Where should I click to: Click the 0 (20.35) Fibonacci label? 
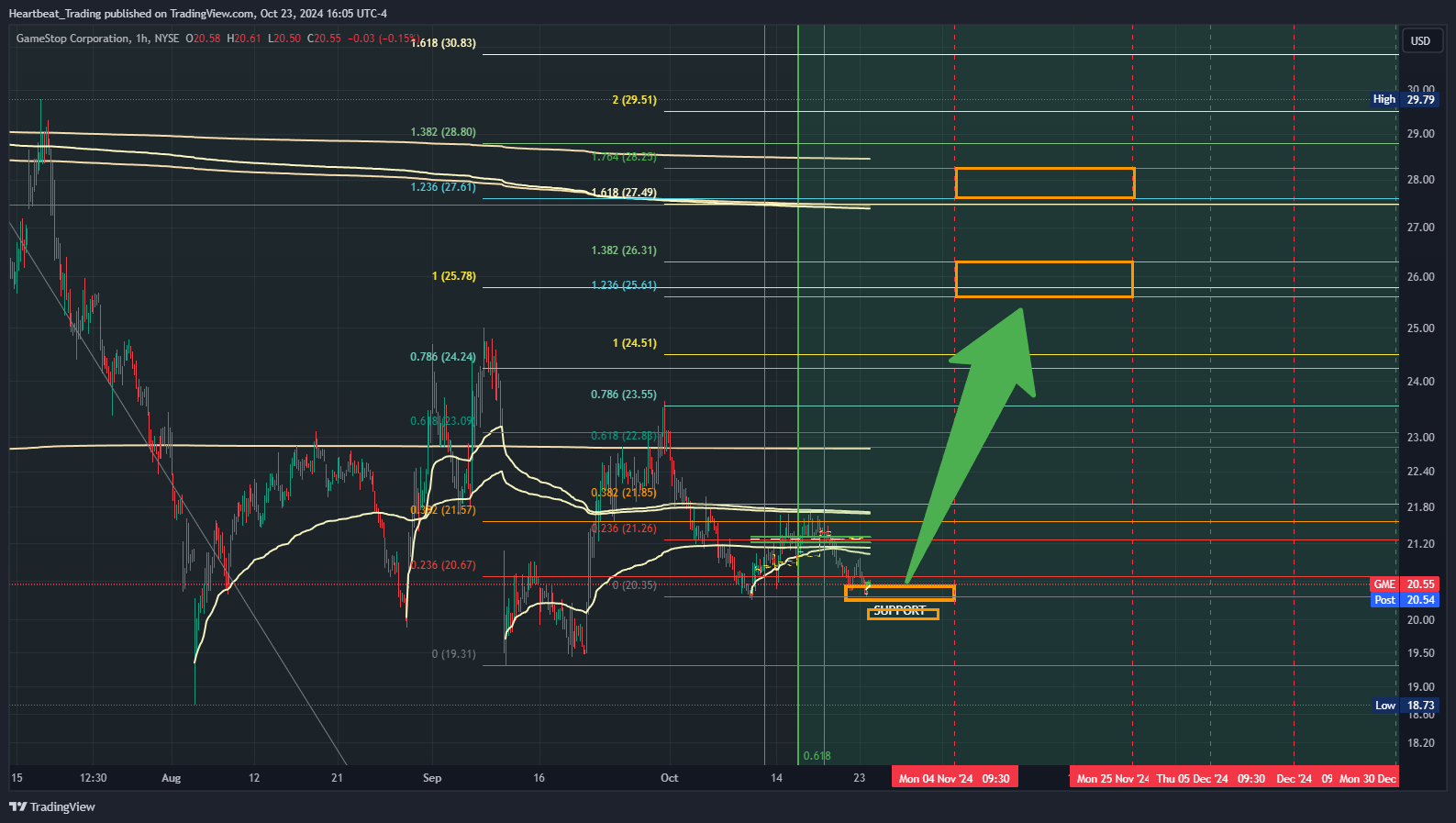(x=635, y=585)
